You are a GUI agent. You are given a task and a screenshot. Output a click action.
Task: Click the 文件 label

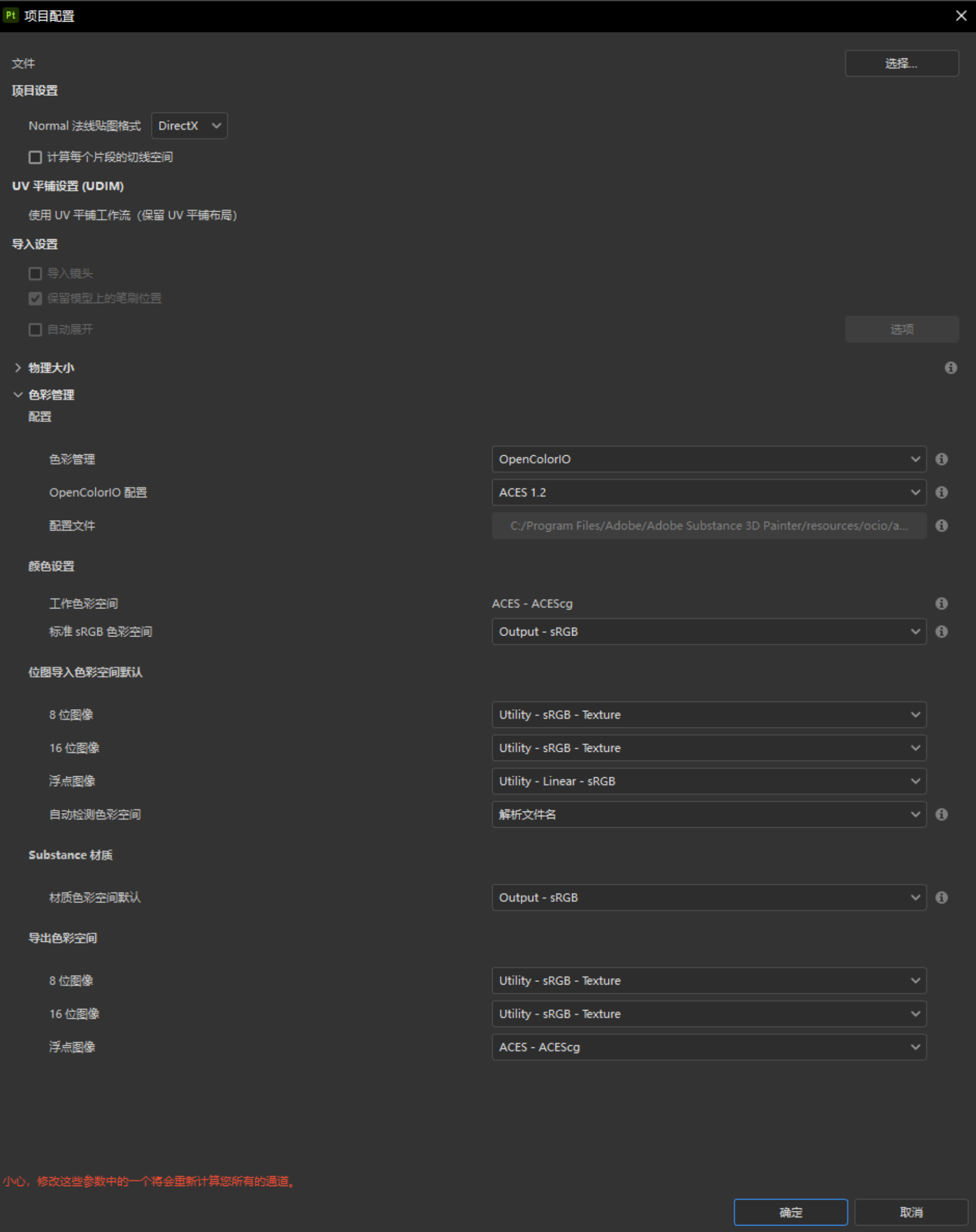[23, 63]
